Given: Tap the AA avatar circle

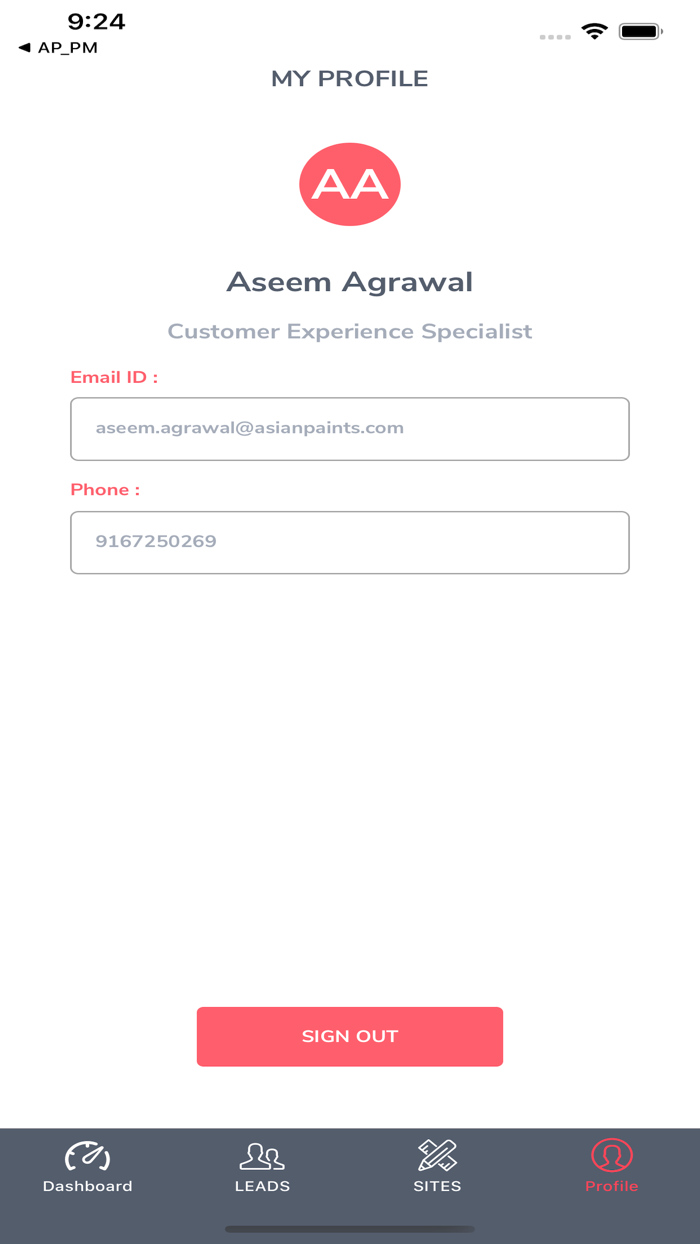Looking at the screenshot, I should [350, 184].
